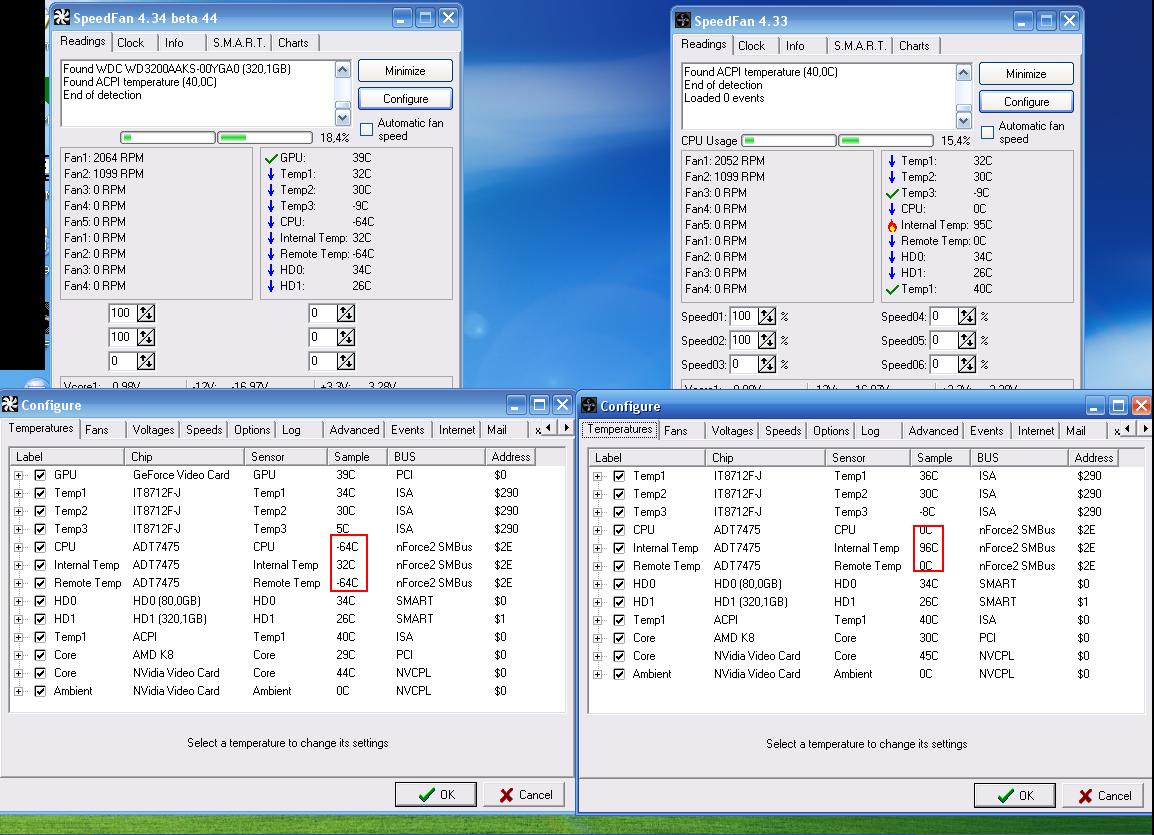Click OK in the right Configure dialog
Screen dimensions: 1154x835
pos(1015,795)
